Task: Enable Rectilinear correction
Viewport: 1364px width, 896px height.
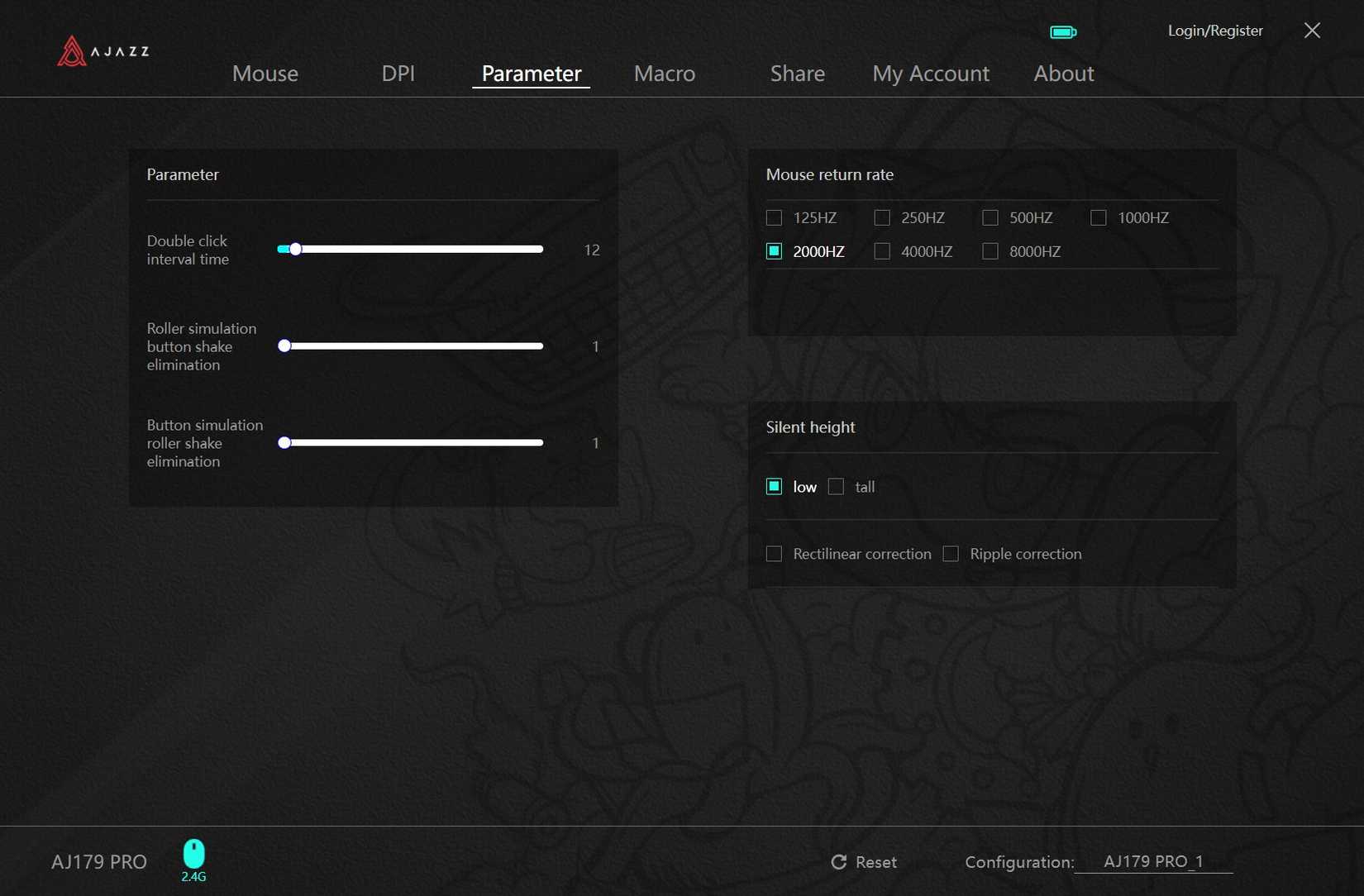Action: [x=774, y=554]
